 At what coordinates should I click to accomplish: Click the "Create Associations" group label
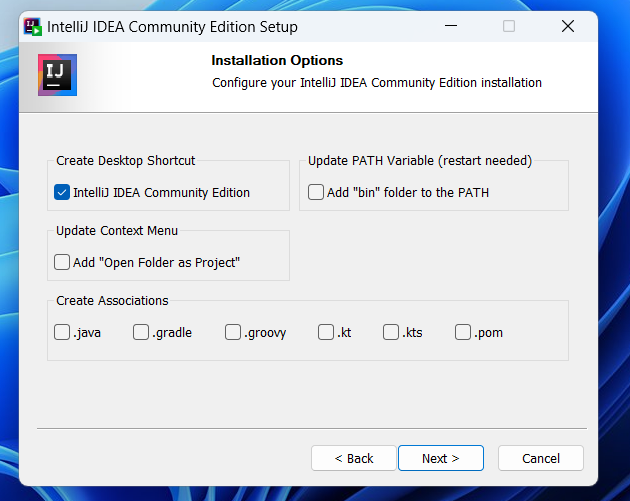coord(112,301)
